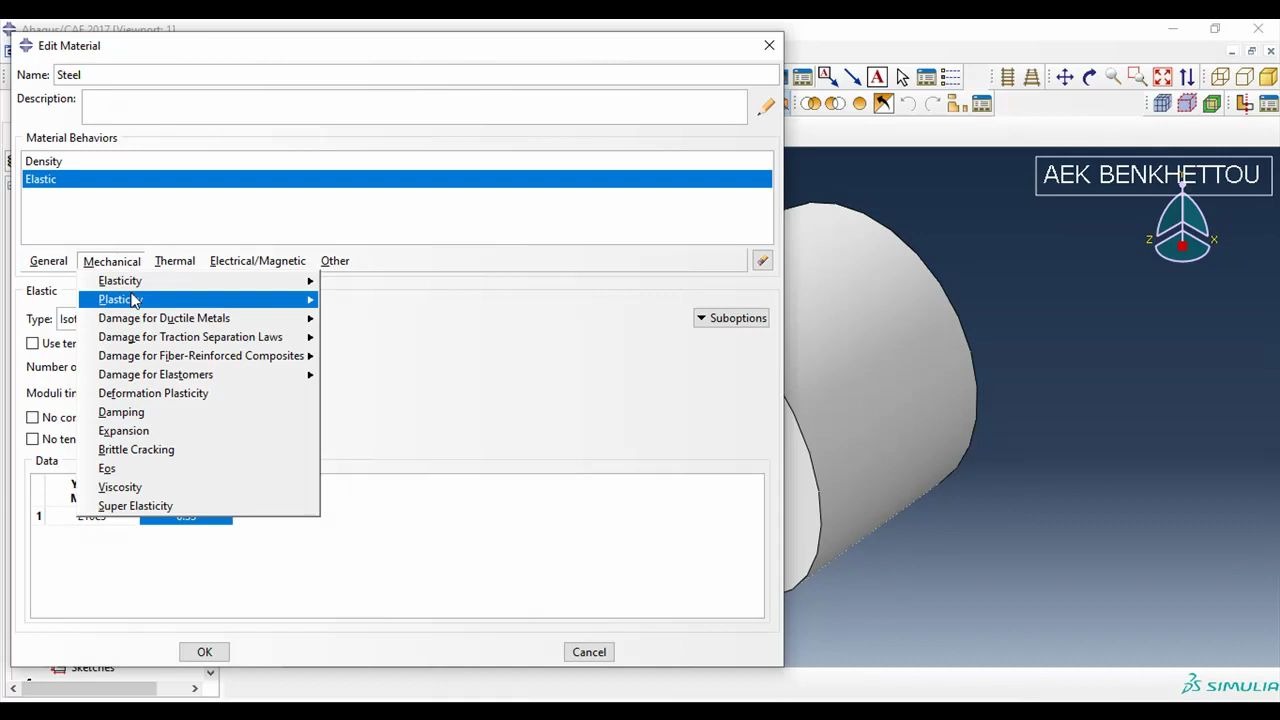This screenshot has height=720, width=1280.
Task: Open the Thermal menu
Action: point(175,261)
